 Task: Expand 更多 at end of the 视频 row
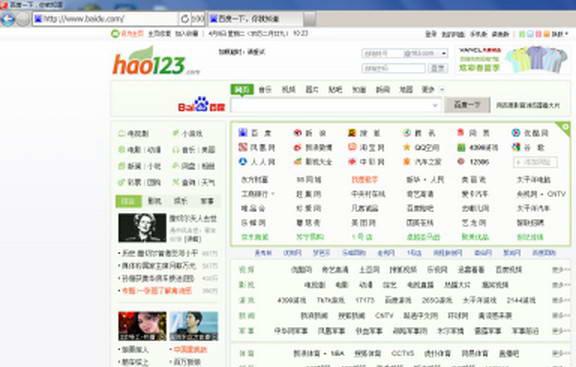click(x=561, y=270)
